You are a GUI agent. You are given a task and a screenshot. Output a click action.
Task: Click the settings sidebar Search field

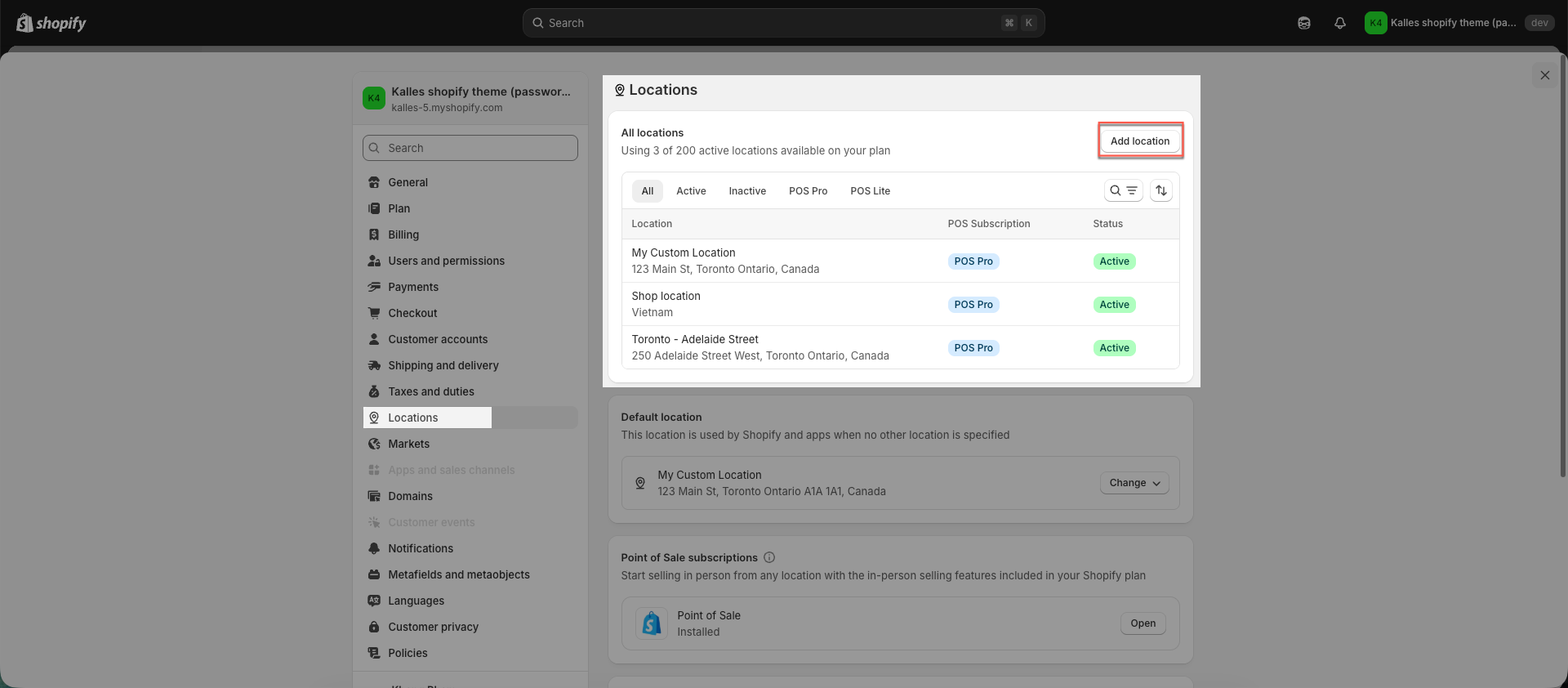coord(470,148)
